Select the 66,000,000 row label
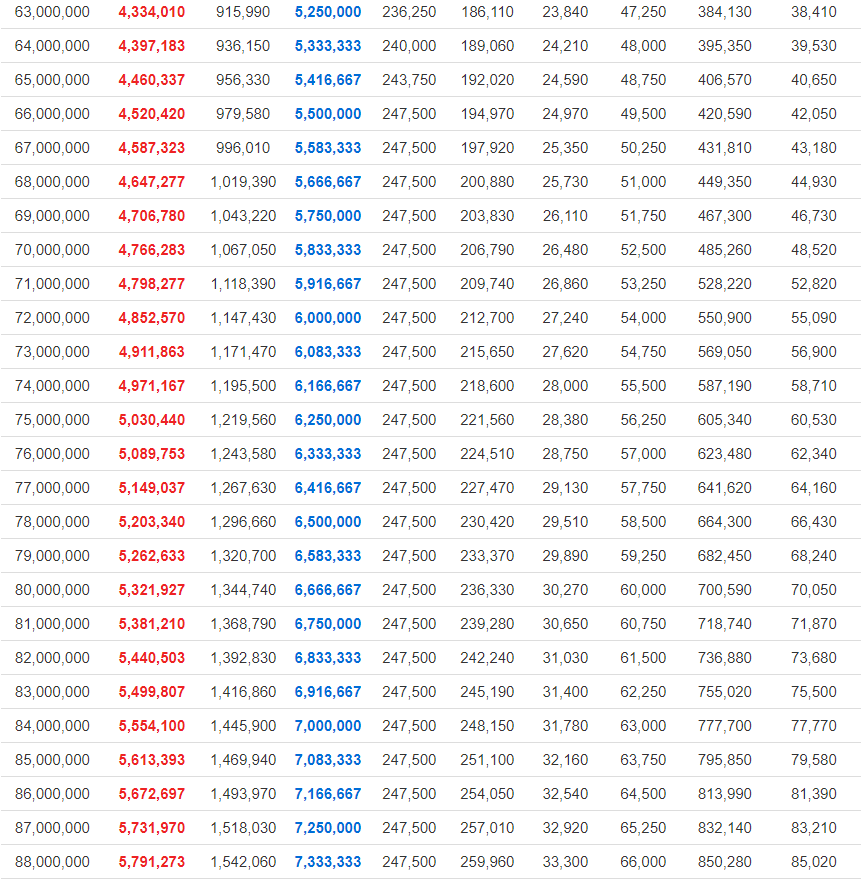Viewport: 864px width, 882px height. coord(52,114)
